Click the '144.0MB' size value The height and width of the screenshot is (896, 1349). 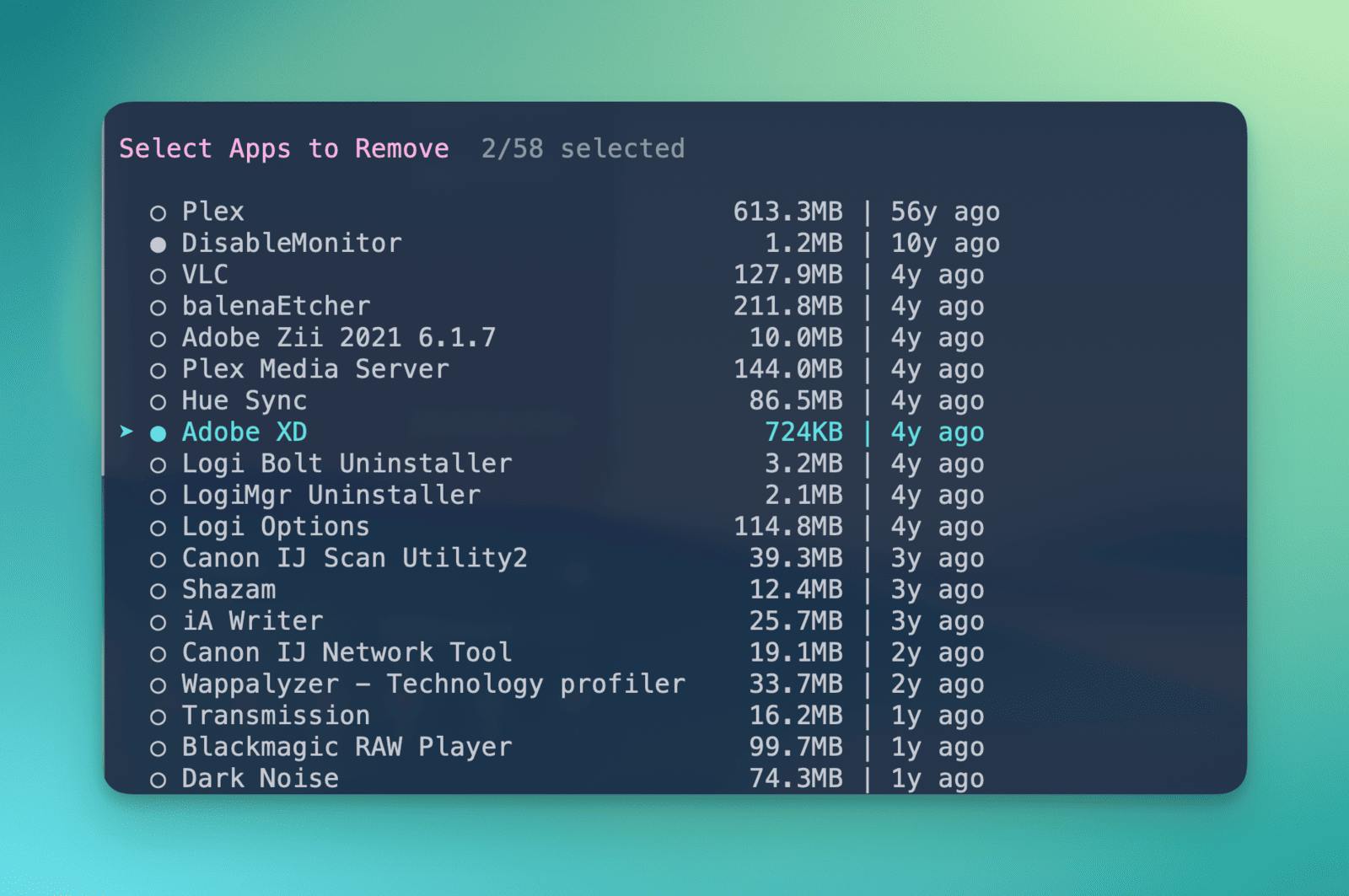pyautogui.click(x=788, y=368)
